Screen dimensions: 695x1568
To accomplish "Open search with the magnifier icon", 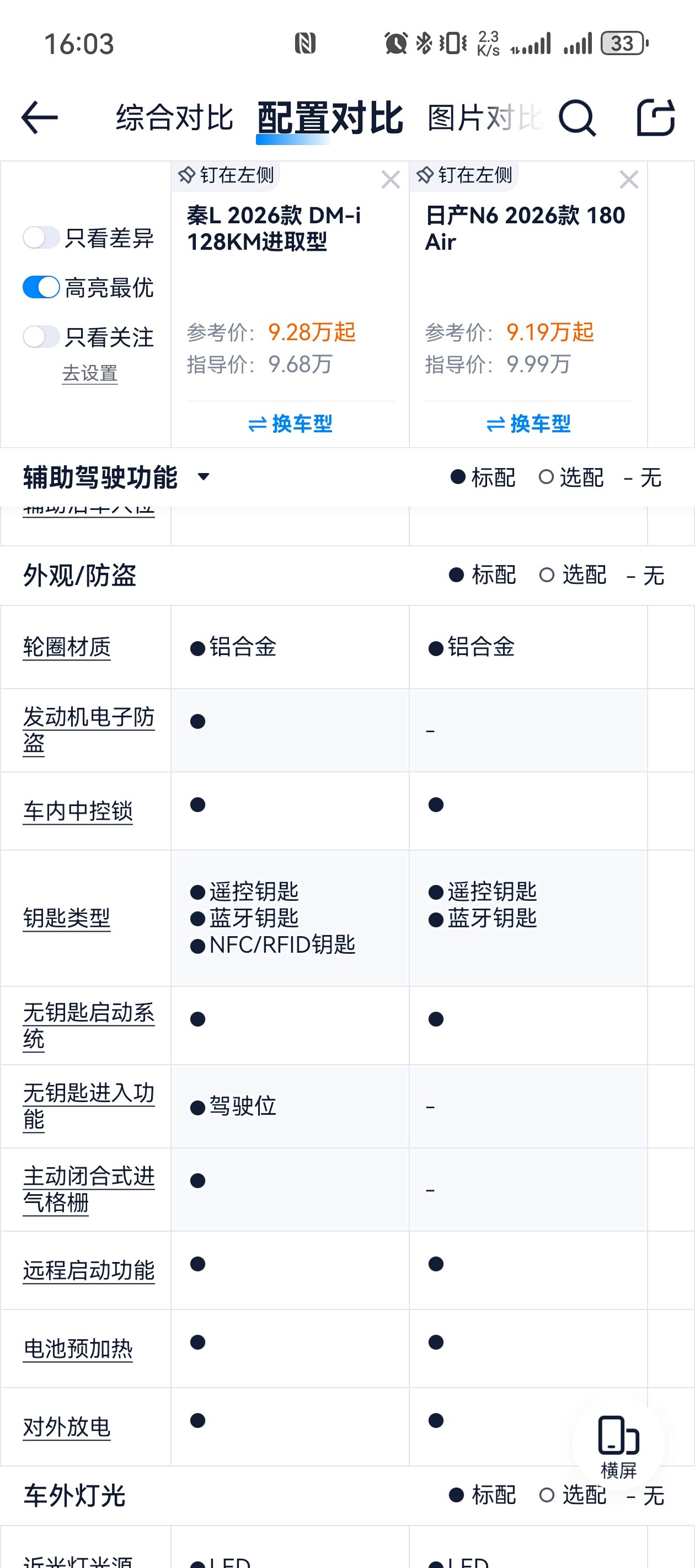I will (x=576, y=117).
